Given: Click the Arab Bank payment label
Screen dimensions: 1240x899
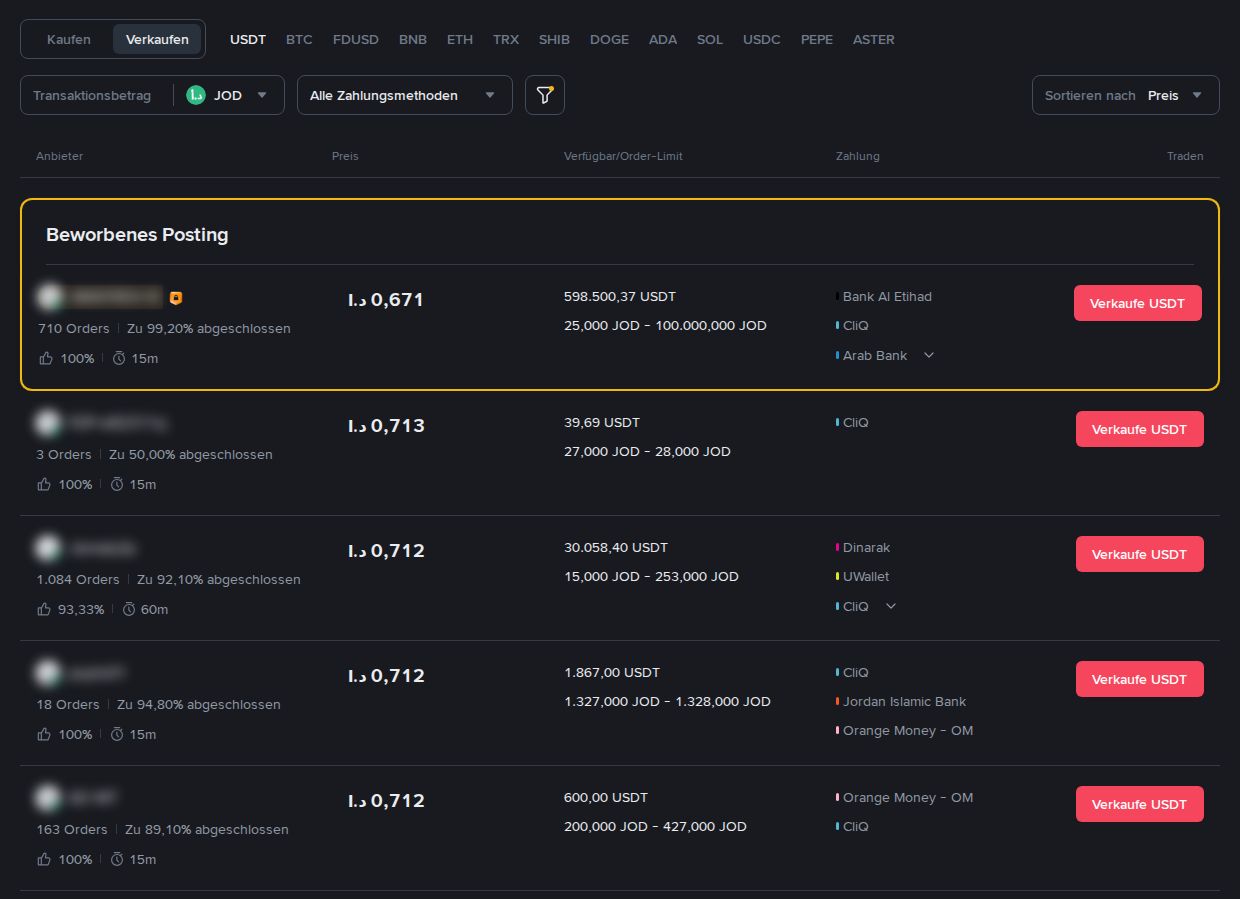Looking at the screenshot, I should [x=875, y=355].
